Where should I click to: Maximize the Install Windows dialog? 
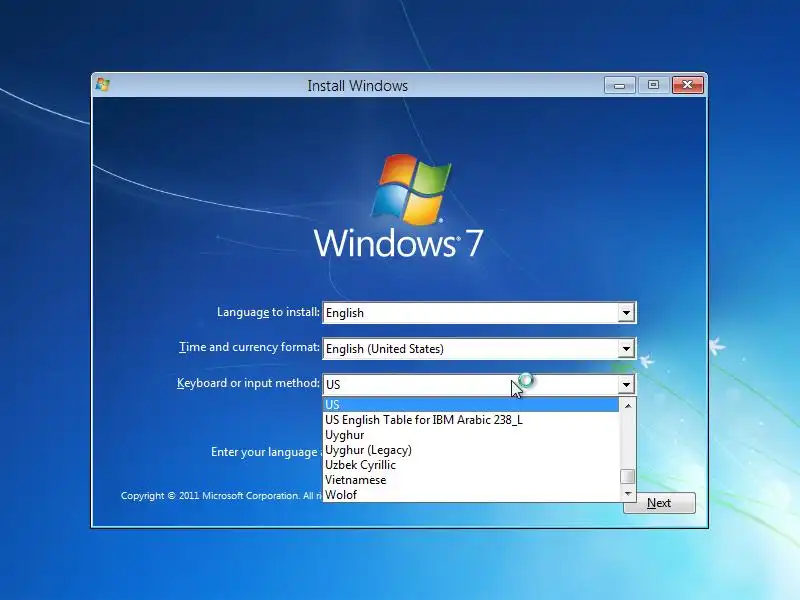click(x=653, y=85)
